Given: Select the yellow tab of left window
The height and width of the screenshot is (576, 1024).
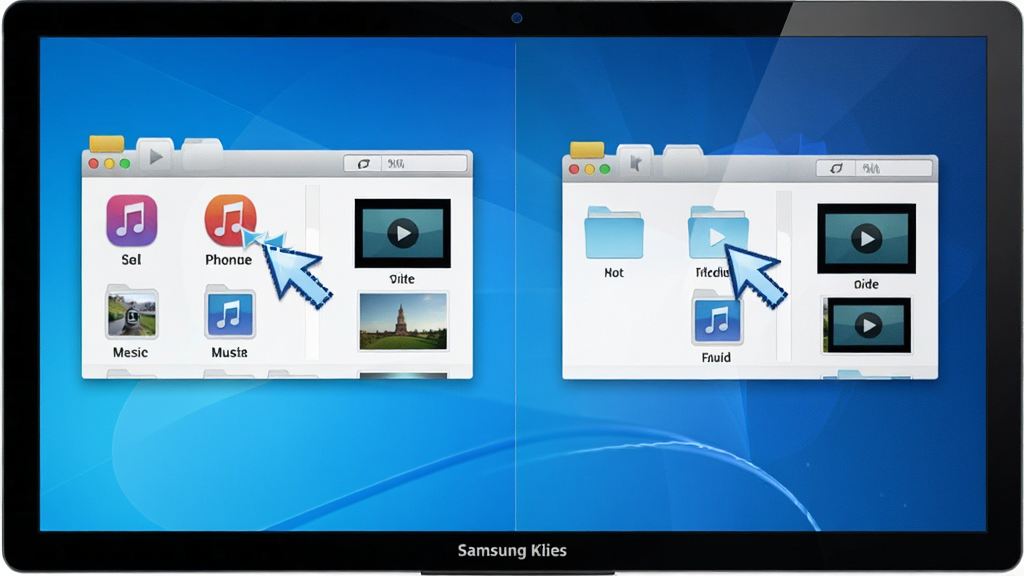Looking at the screenshot, I should (x=106, y=143).
